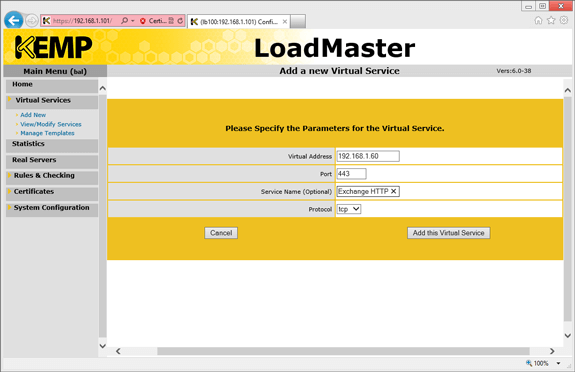Open View/Modify Services link
Screen dimensions: 575x372
click(51, 124)
